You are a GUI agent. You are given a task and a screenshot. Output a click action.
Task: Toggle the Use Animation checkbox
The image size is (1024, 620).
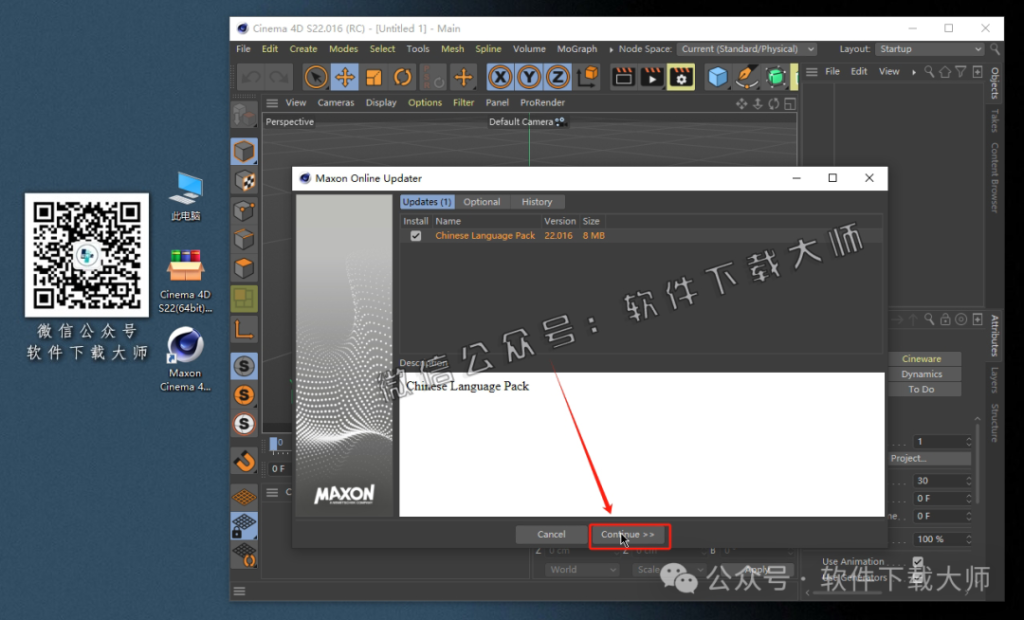tap(917, 562)
